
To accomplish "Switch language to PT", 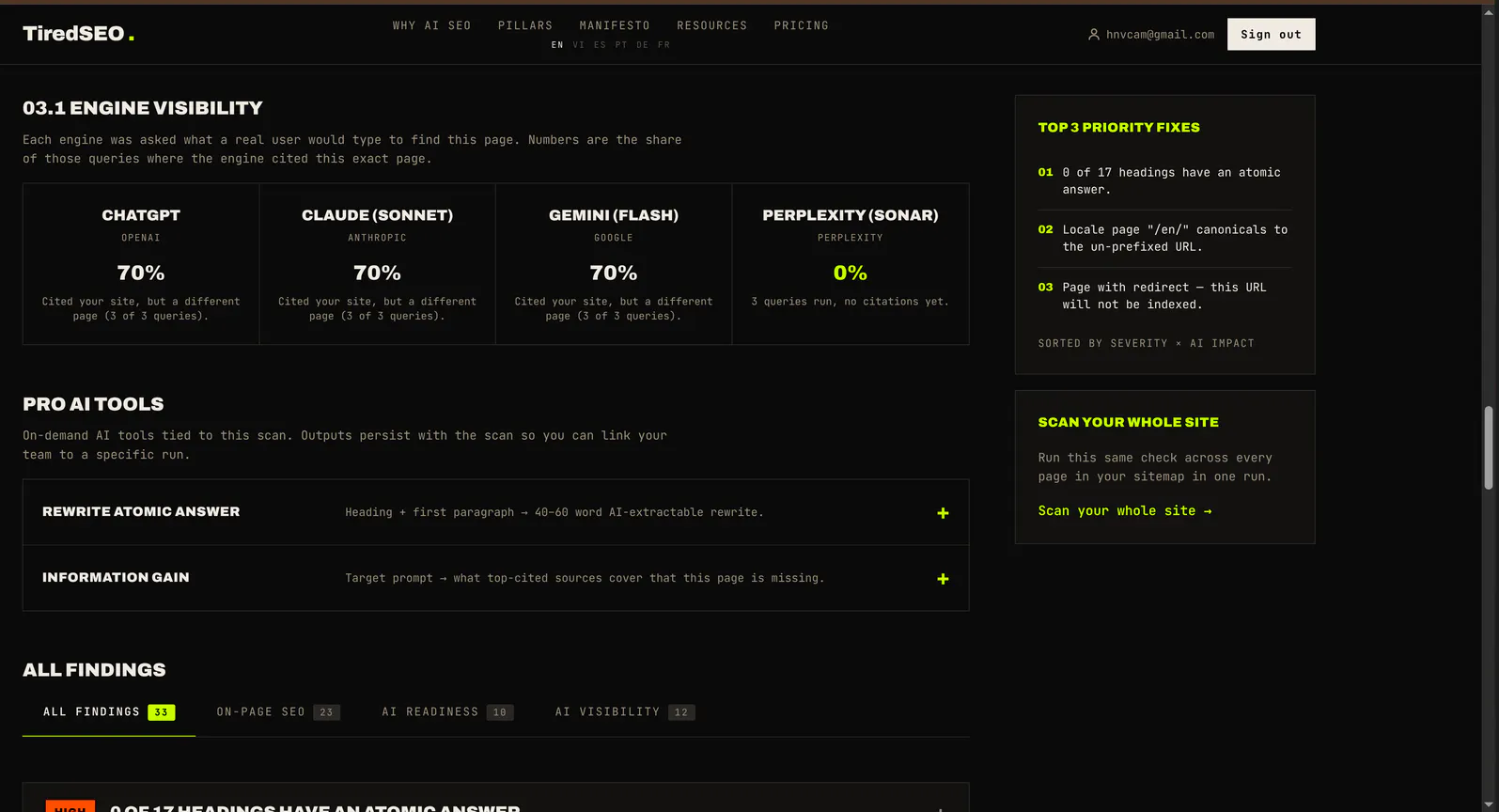I will click(x=621, y=45).
